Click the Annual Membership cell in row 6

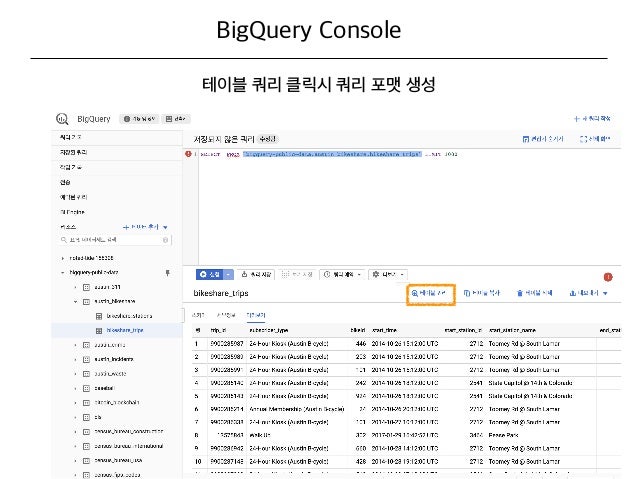tap(297, 409)
